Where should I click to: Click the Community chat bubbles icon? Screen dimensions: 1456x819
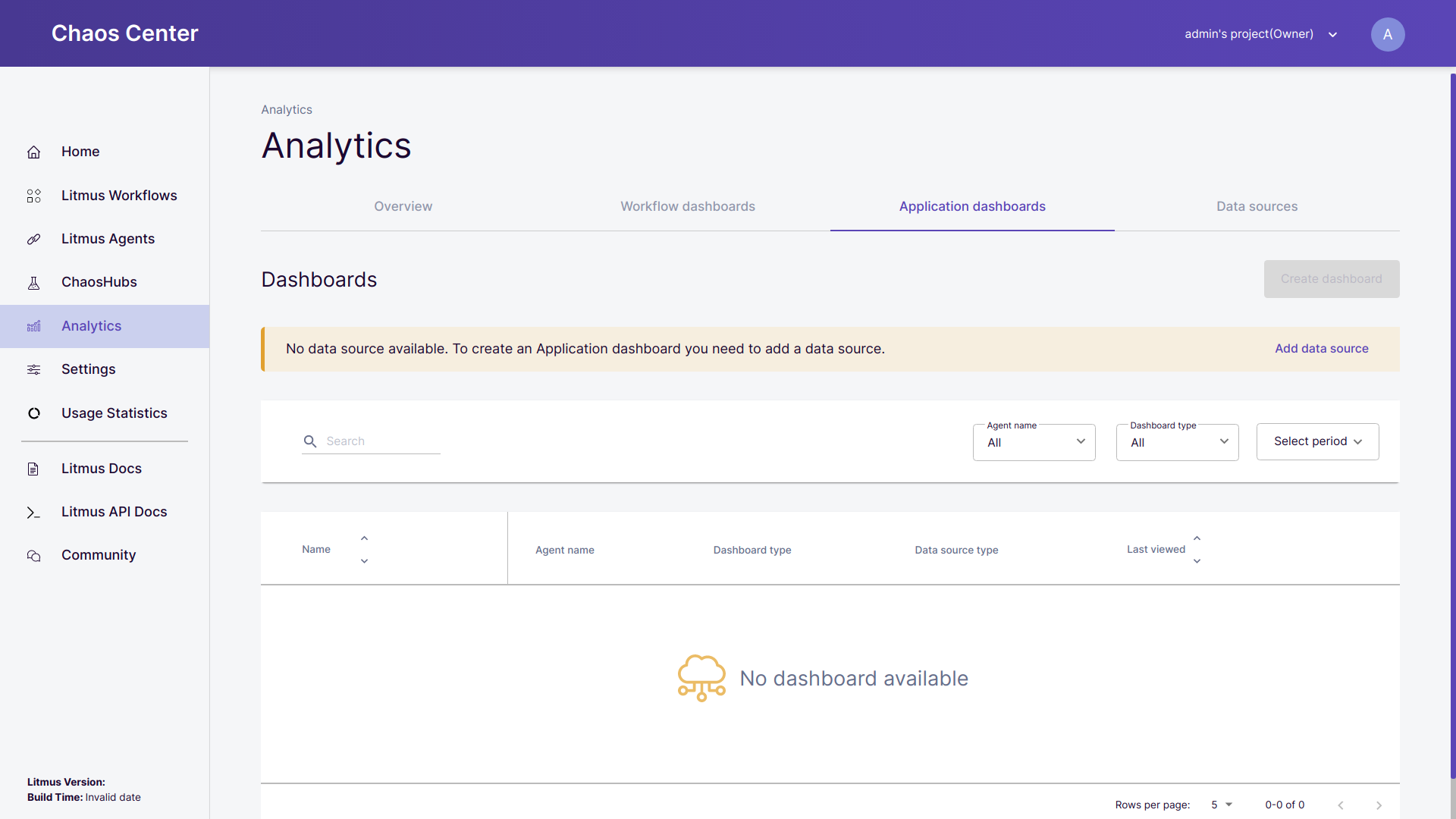pos(33,556)
